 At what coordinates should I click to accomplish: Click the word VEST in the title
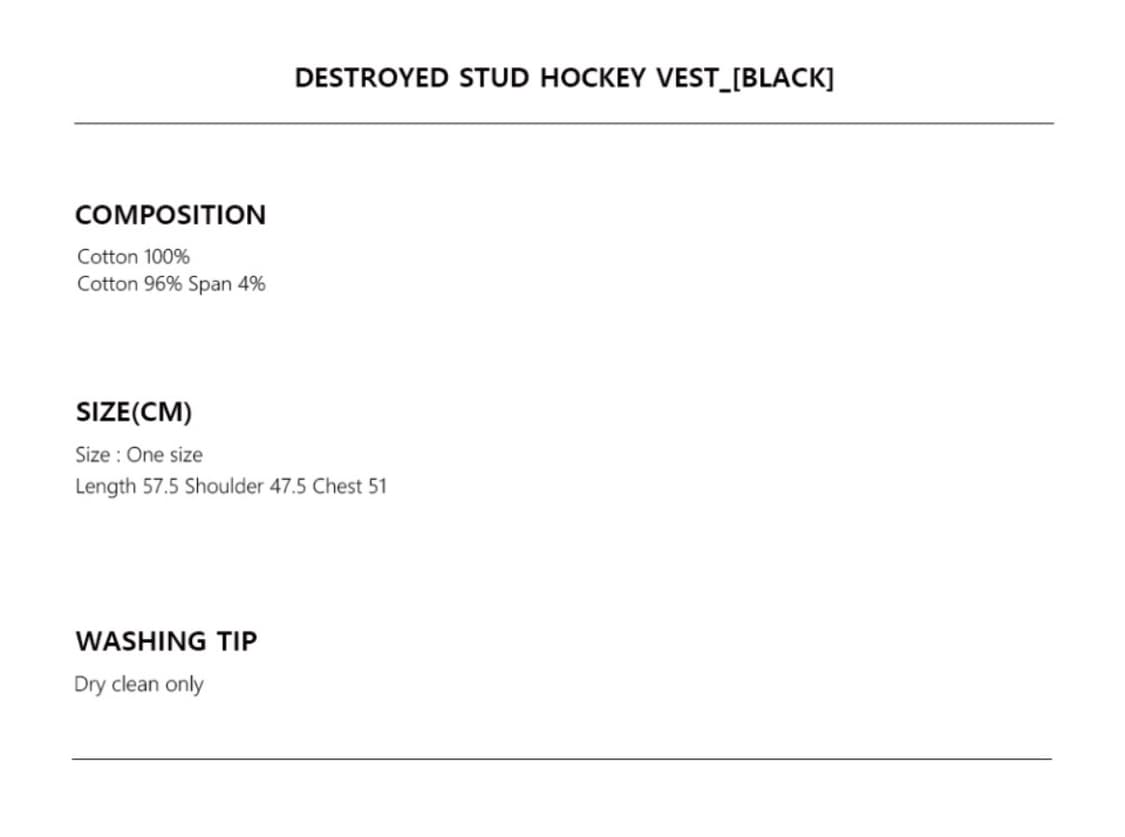click(687, 79)
